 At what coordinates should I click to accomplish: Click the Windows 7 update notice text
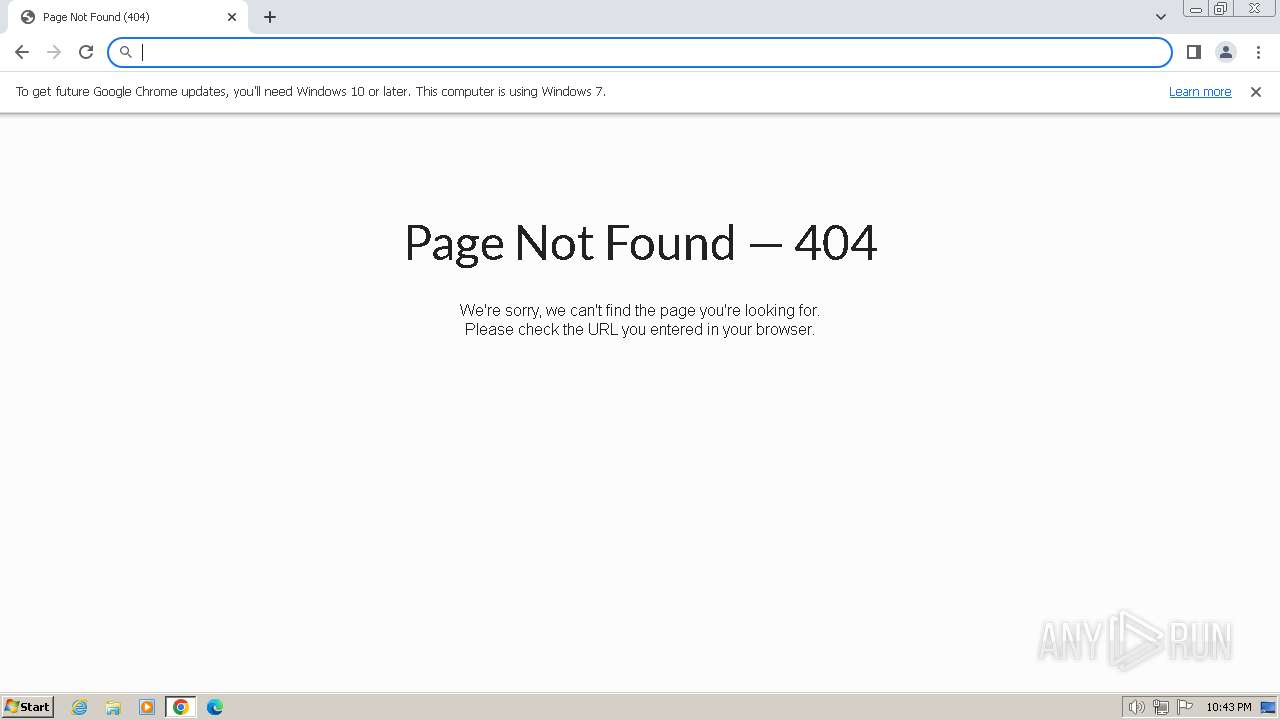click(x=311, y=92)
